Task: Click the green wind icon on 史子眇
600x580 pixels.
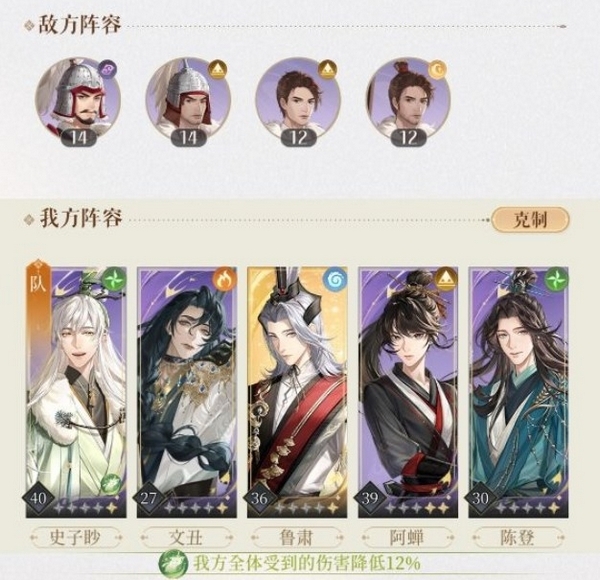Action: (115, 278)
